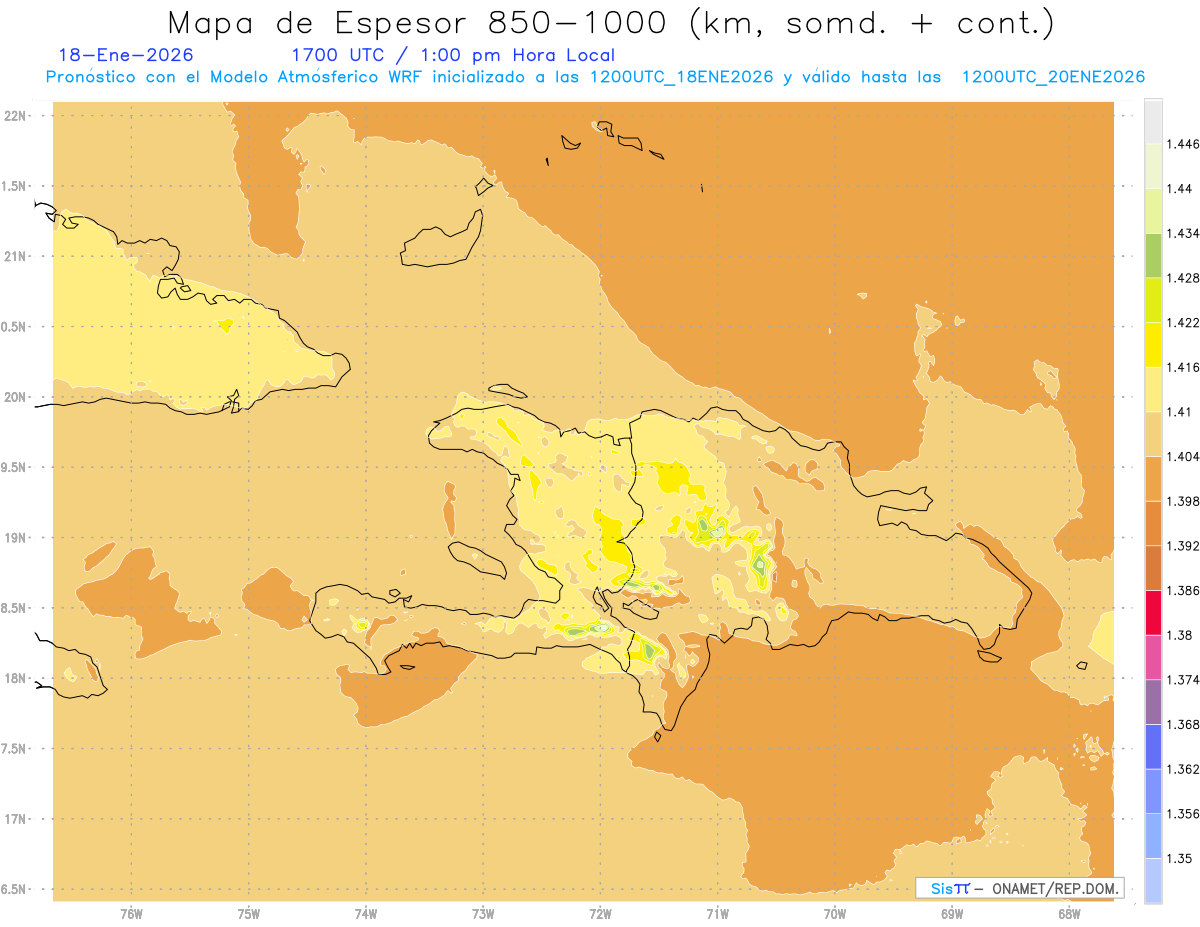Click the '17N' latitude label
Image resolution: width=1200 pixels, height=927 pixels.
pos(16,819)
